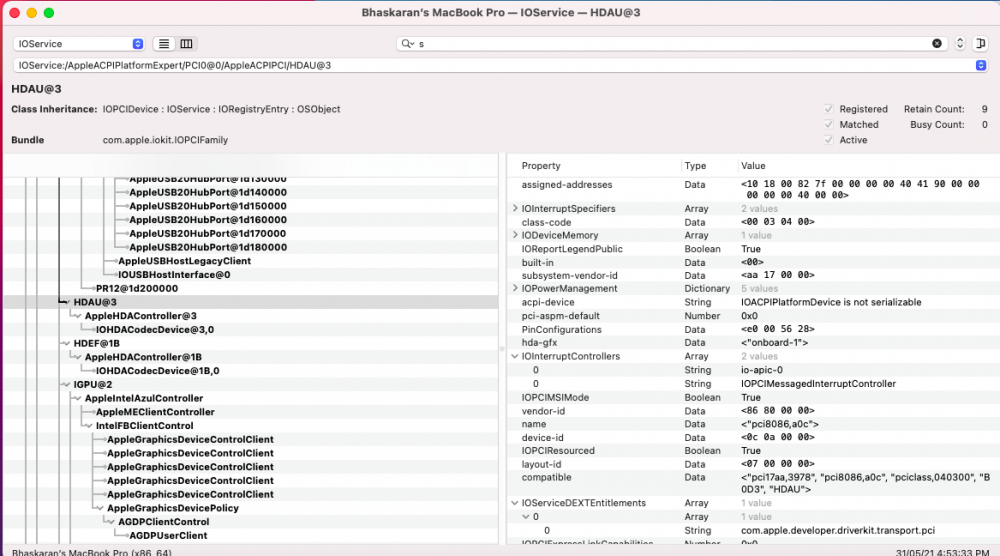Select the class-code property row

(754, 222)
